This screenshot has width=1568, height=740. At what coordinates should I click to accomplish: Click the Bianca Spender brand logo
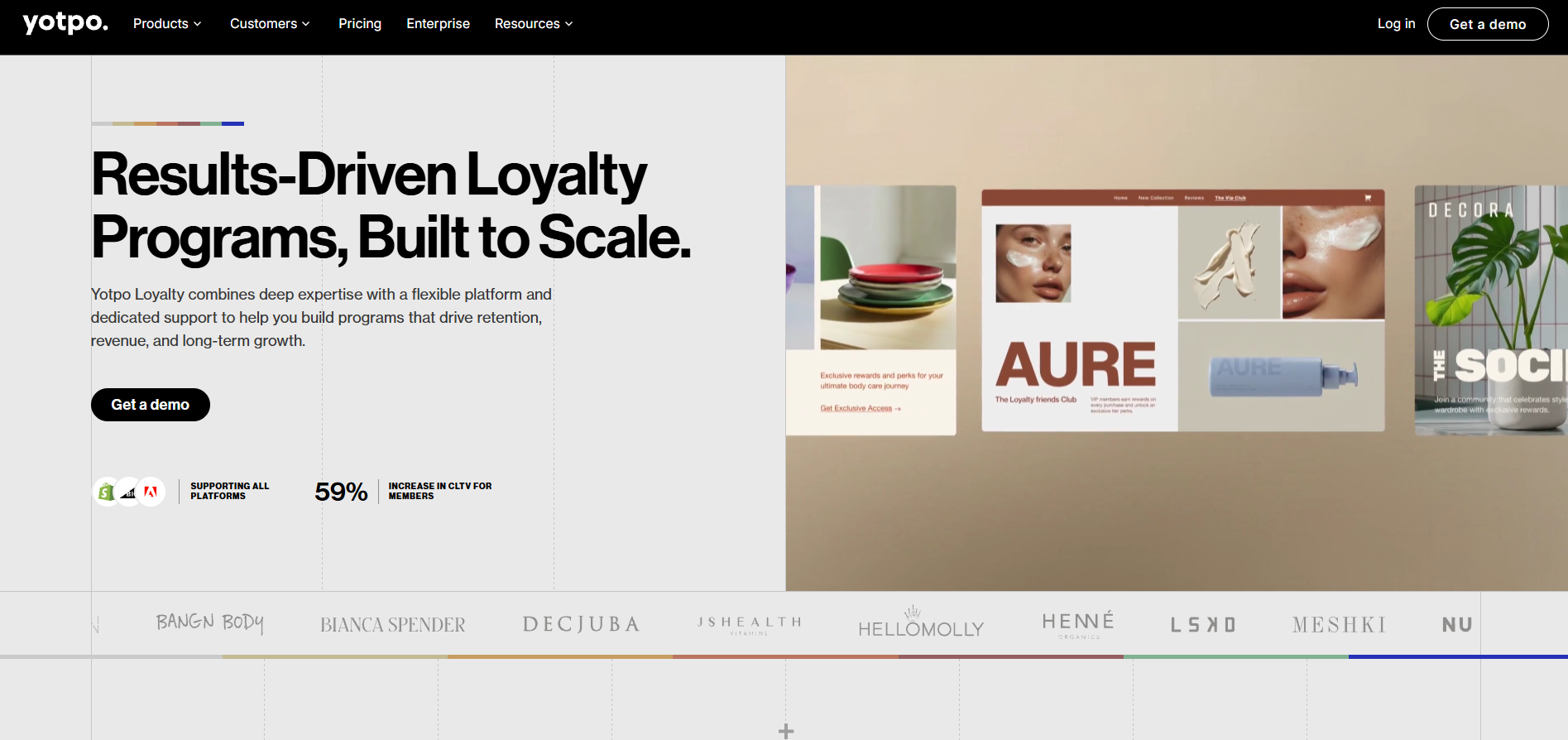393,625
